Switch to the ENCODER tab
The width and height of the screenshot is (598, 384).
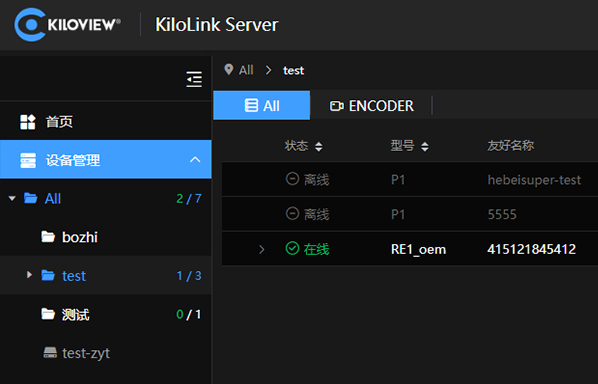pos(371,106)
